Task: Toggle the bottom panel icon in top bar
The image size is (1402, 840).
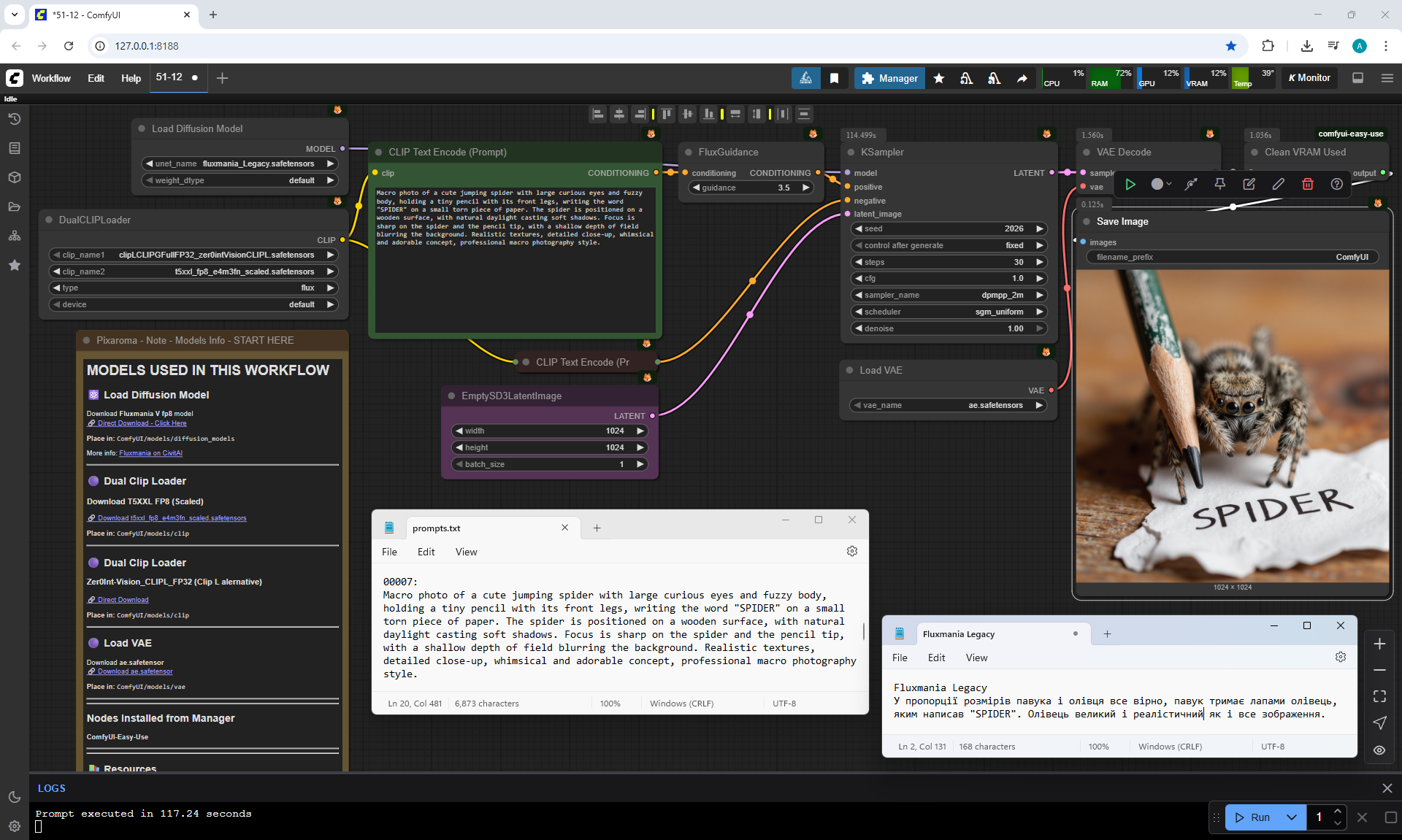Action: click(x=1357, y=78)
